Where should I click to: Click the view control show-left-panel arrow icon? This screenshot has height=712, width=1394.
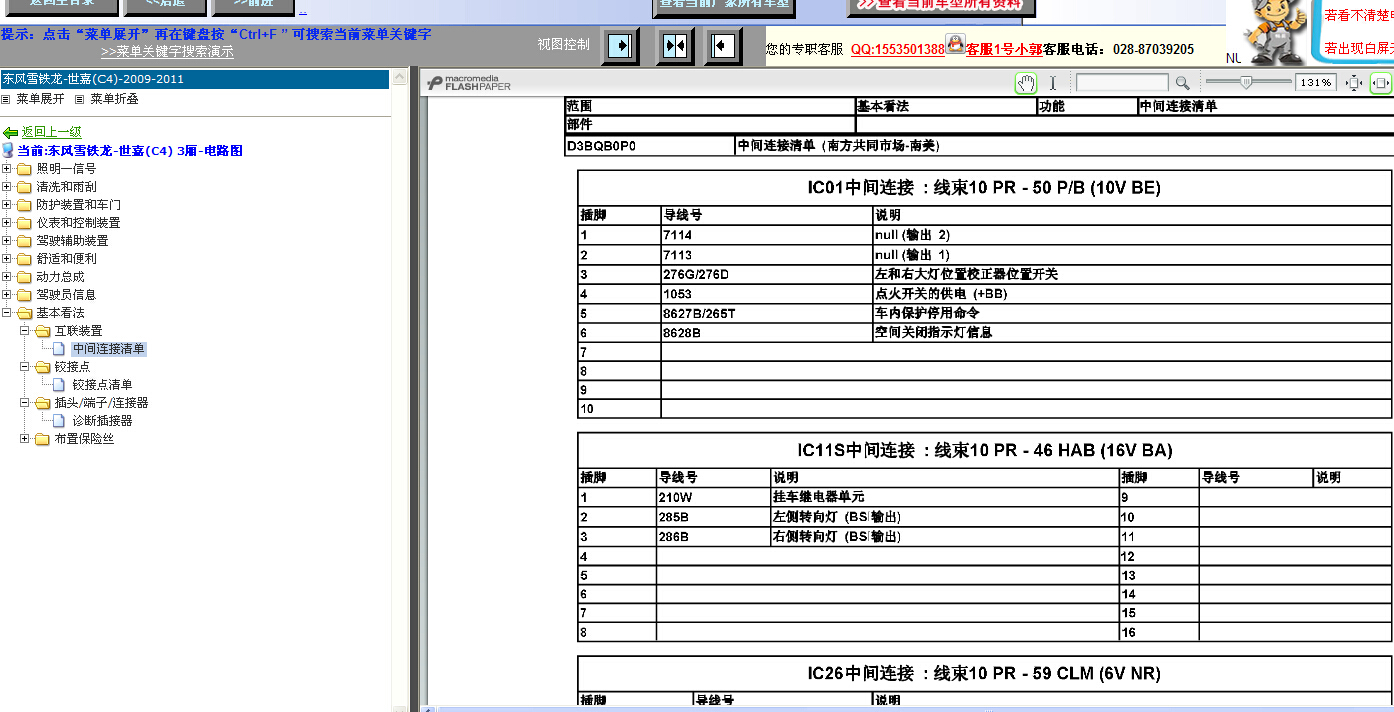tap(723, 46)
